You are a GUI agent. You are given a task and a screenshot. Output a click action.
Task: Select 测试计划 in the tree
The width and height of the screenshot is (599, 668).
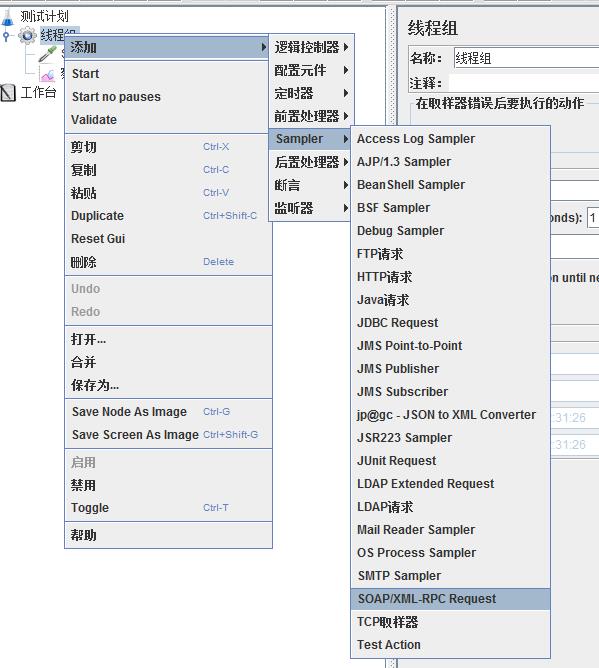pos(44,17)
